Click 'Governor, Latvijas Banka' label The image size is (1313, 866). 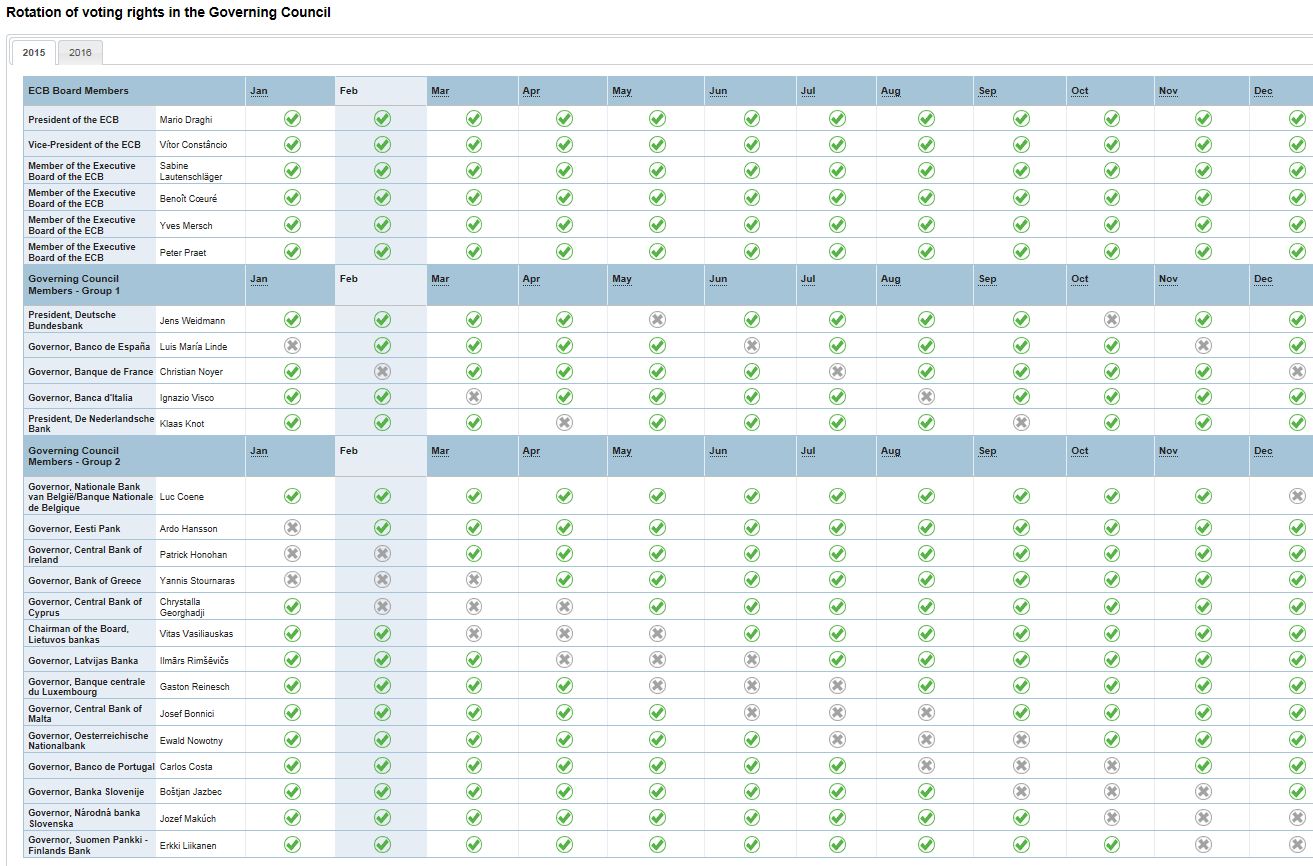tap(83, 660)
